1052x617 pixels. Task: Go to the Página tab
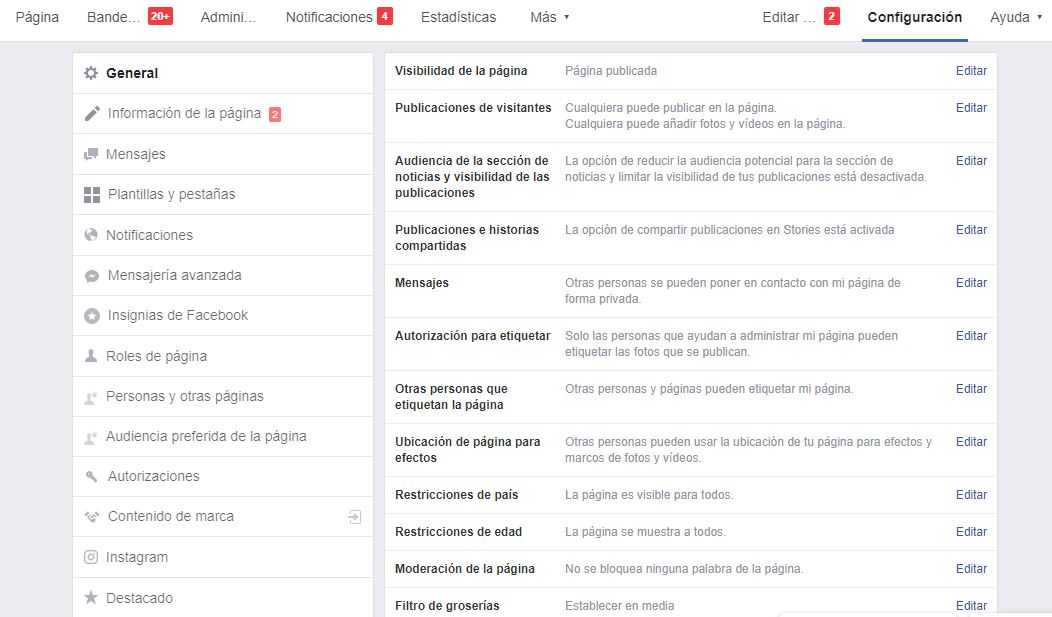[37, 17]
